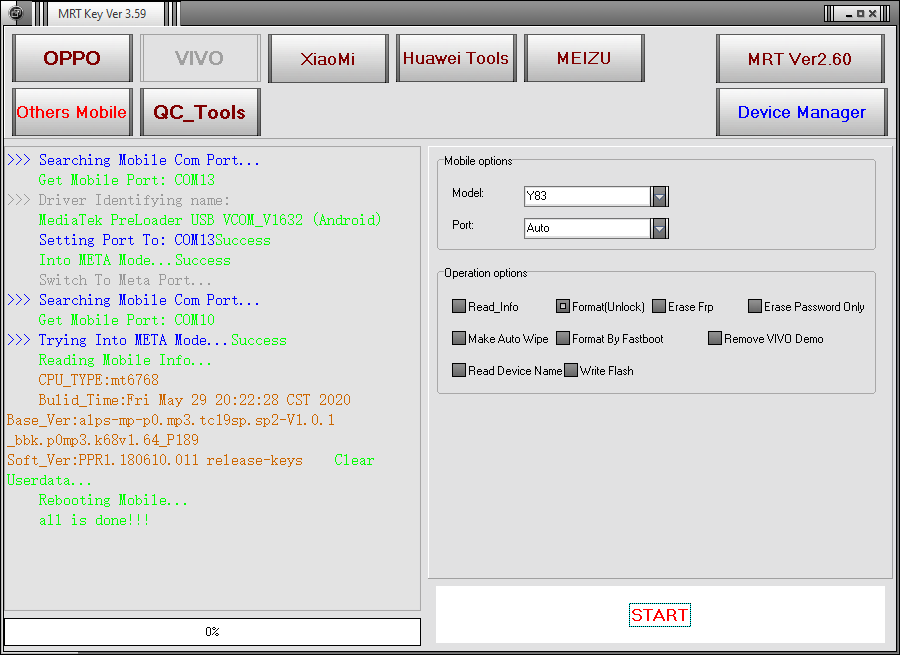Click the MRT Key Ver 3.59 title
The image size is (900, 655).
click(x=102, y=14)
